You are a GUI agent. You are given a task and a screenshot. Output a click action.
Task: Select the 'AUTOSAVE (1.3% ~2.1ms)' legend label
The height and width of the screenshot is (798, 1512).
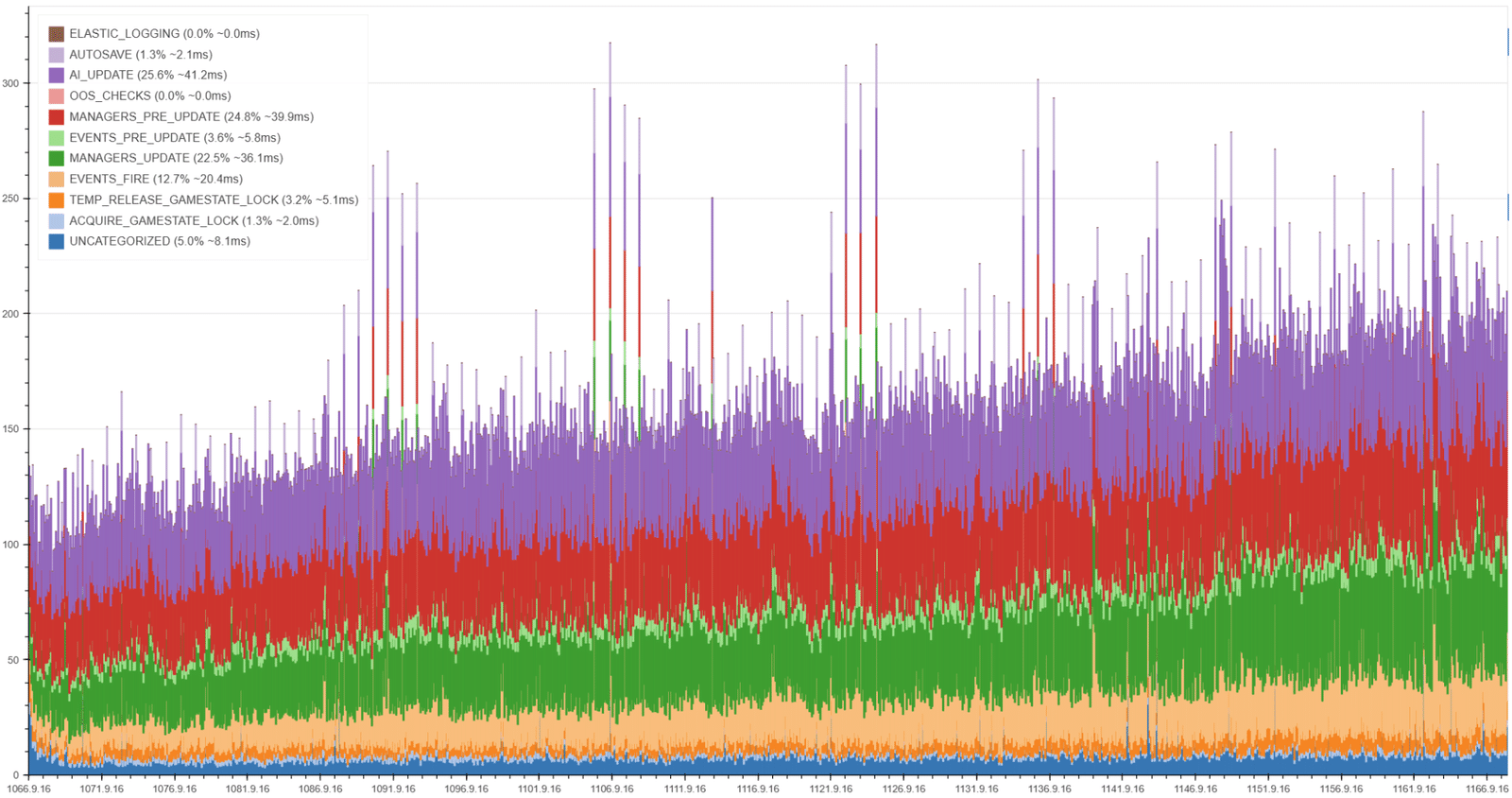tap(141, 55)
